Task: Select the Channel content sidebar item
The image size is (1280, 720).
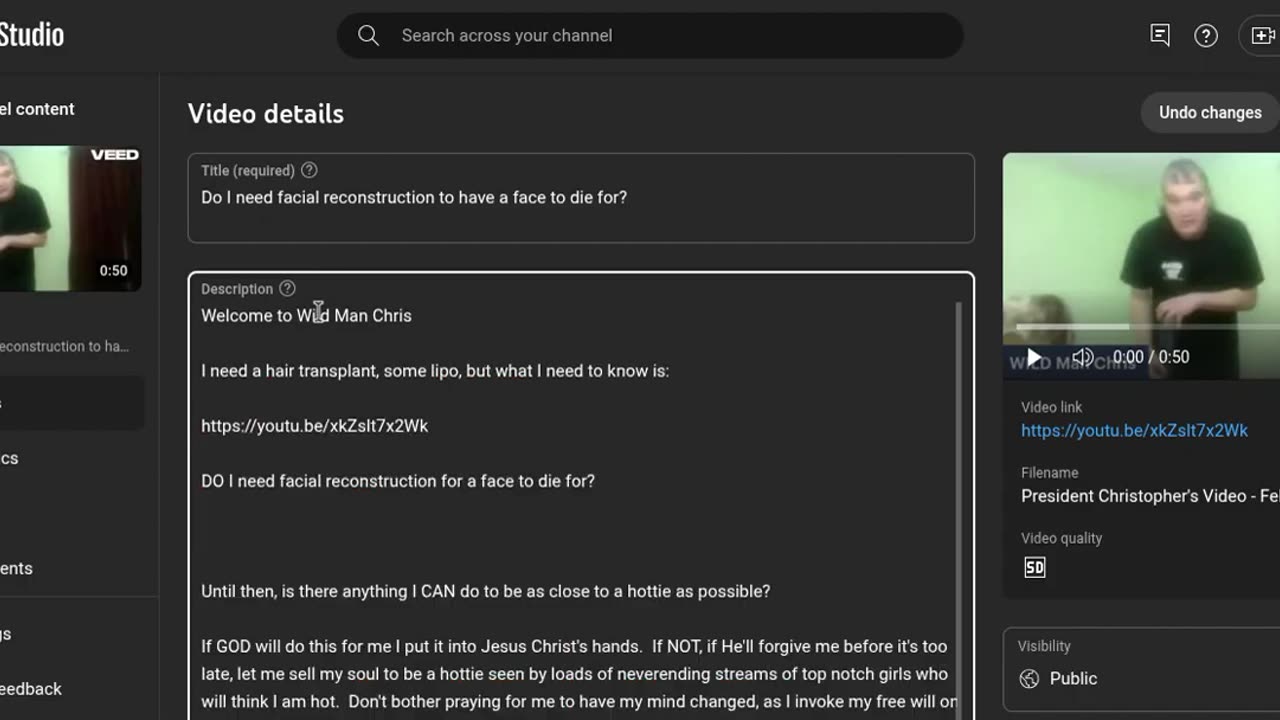Action: click(x=37, y=109)
